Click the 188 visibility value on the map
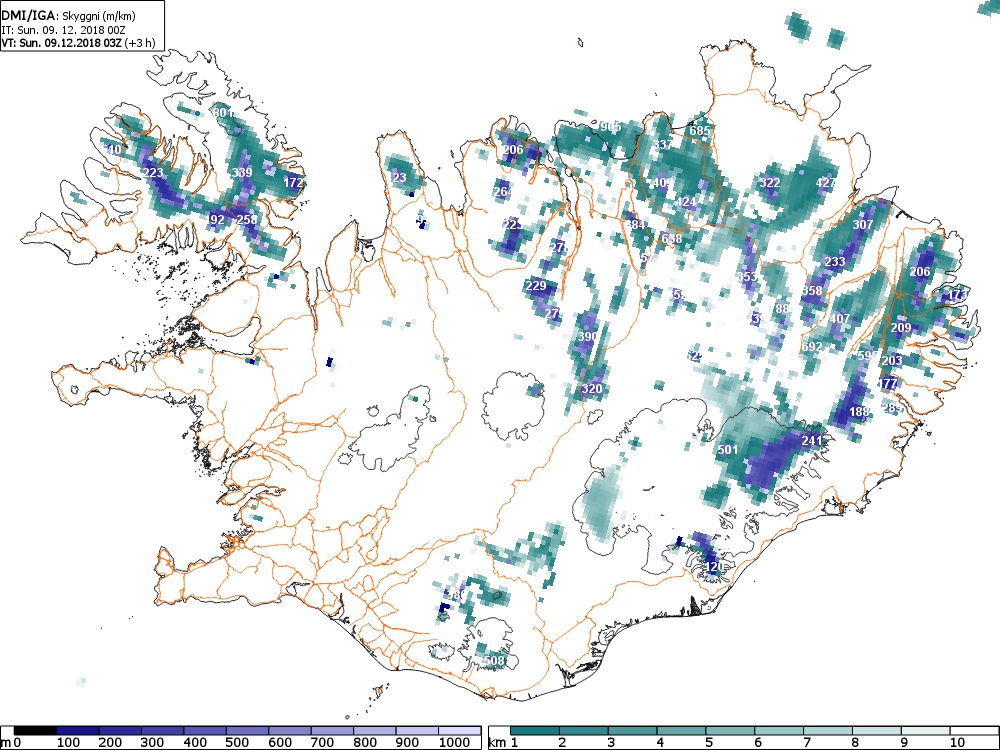The height and width of the screenshot is (750, 1000). pos(859,411)
